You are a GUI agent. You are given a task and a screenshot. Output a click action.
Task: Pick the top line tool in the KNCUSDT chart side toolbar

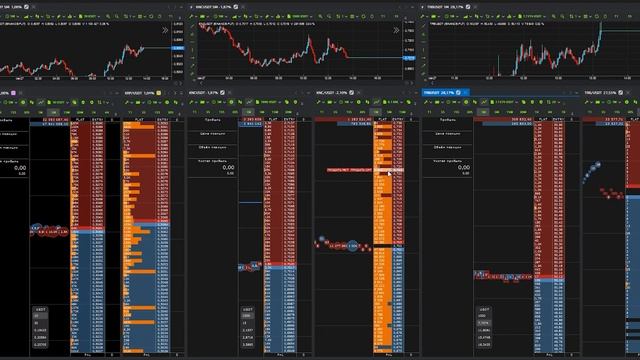pyautogui.click(x=192, y=26)
